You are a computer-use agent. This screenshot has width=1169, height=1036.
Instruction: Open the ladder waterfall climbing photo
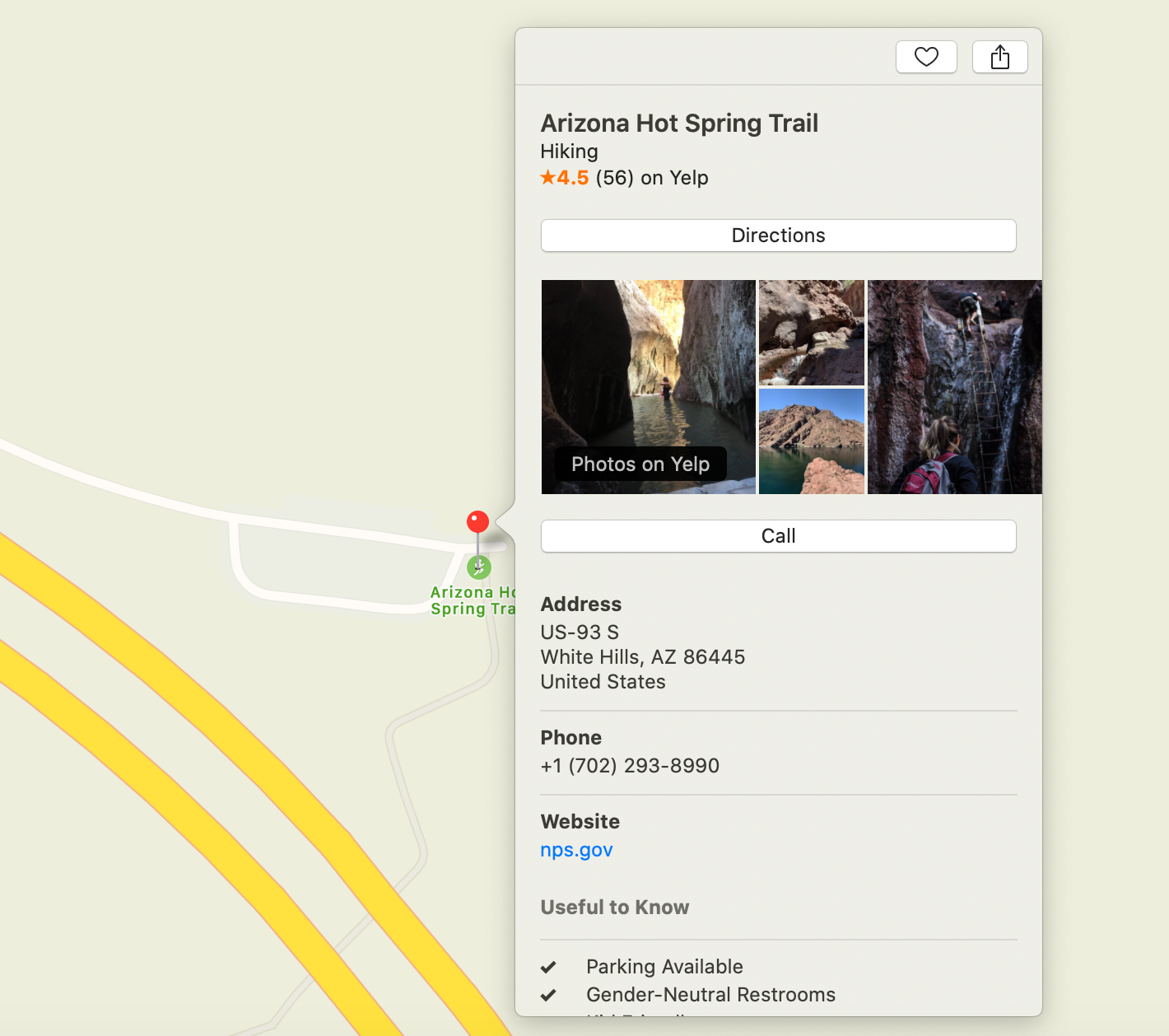tap(955, 387)
